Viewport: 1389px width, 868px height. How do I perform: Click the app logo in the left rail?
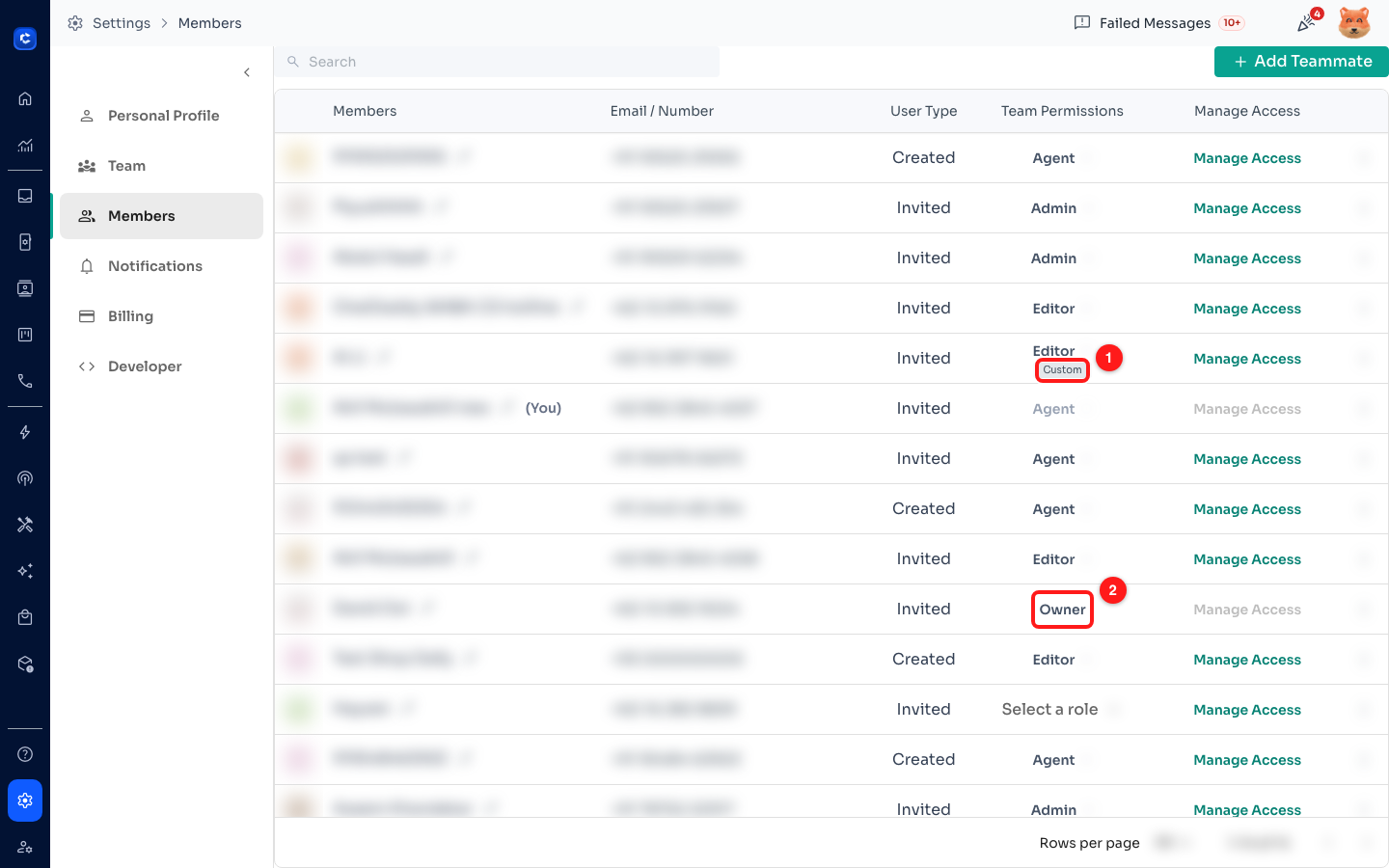pyautogui.click(x=25, y=39)
